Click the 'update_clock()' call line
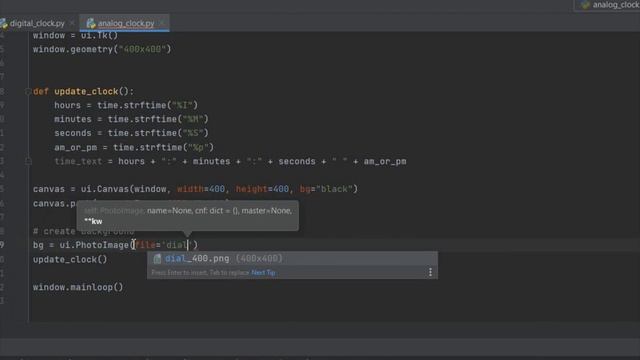640x360 pixels. 70,260
